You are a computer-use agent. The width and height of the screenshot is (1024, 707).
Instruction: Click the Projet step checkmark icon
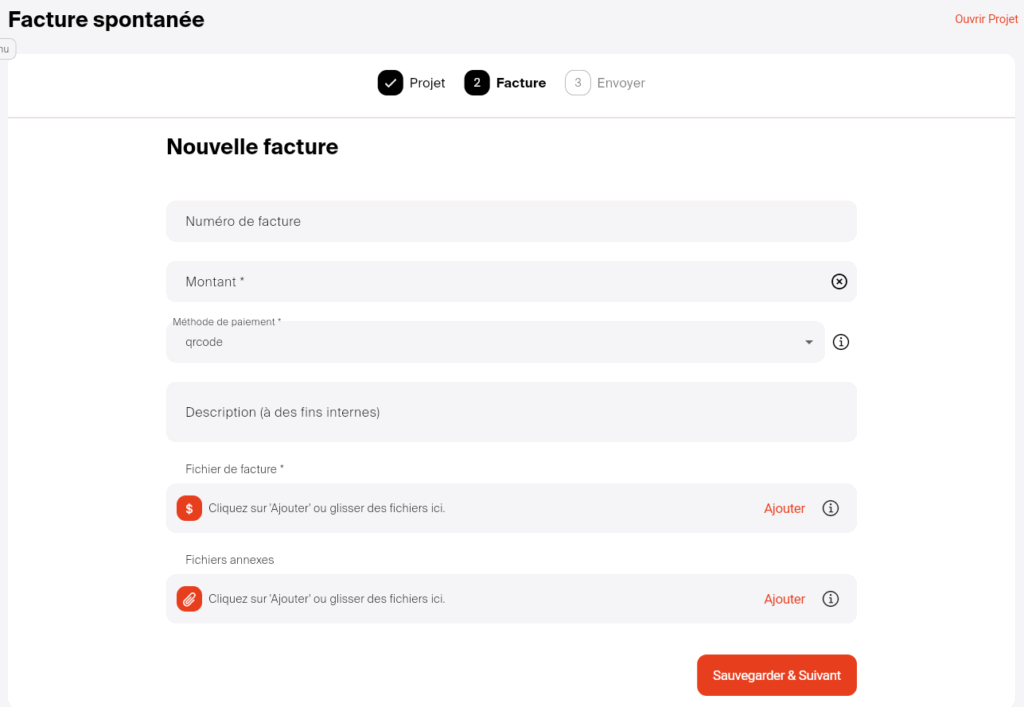tap(390, 83)
